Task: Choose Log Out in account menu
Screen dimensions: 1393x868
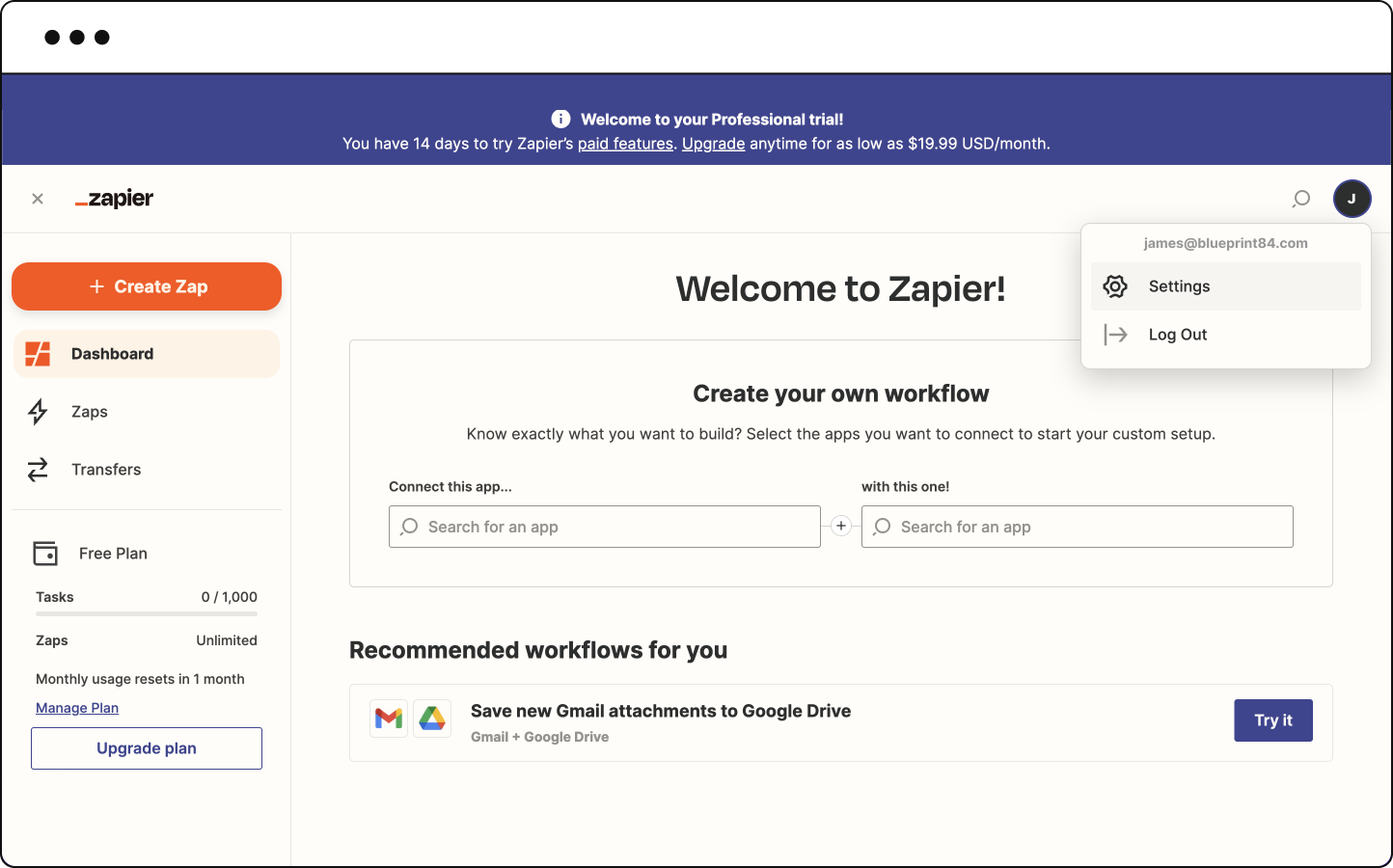Action: [x=1226, y=335]
